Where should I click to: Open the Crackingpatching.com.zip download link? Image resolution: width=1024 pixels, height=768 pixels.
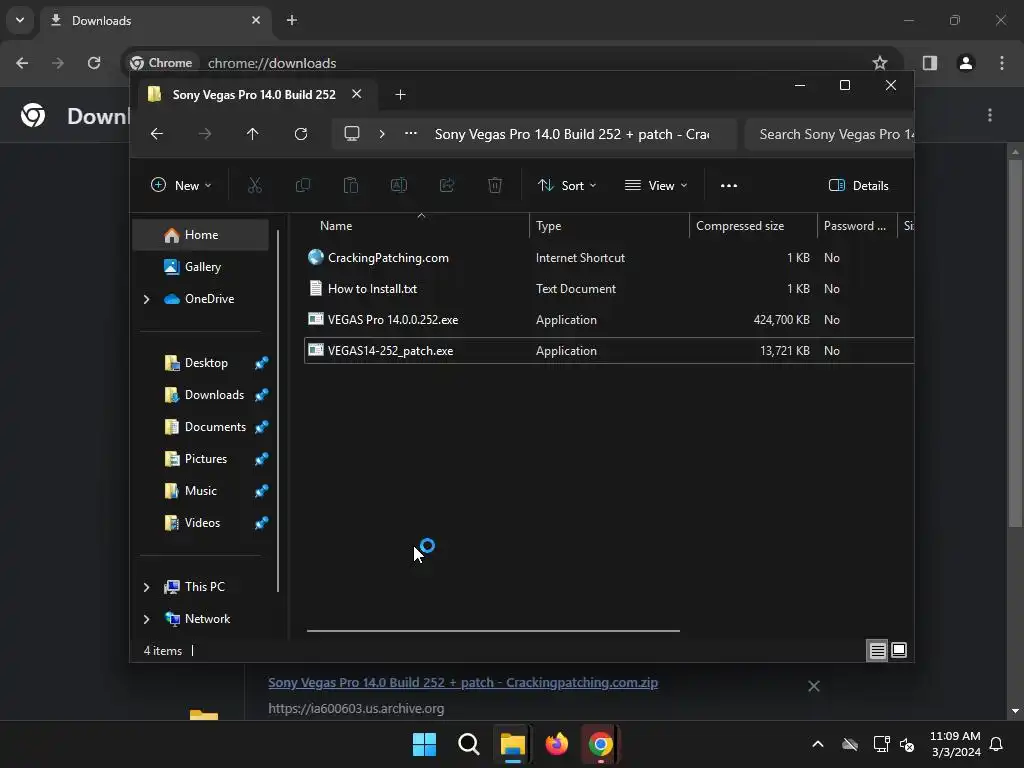tap(463, 682)
